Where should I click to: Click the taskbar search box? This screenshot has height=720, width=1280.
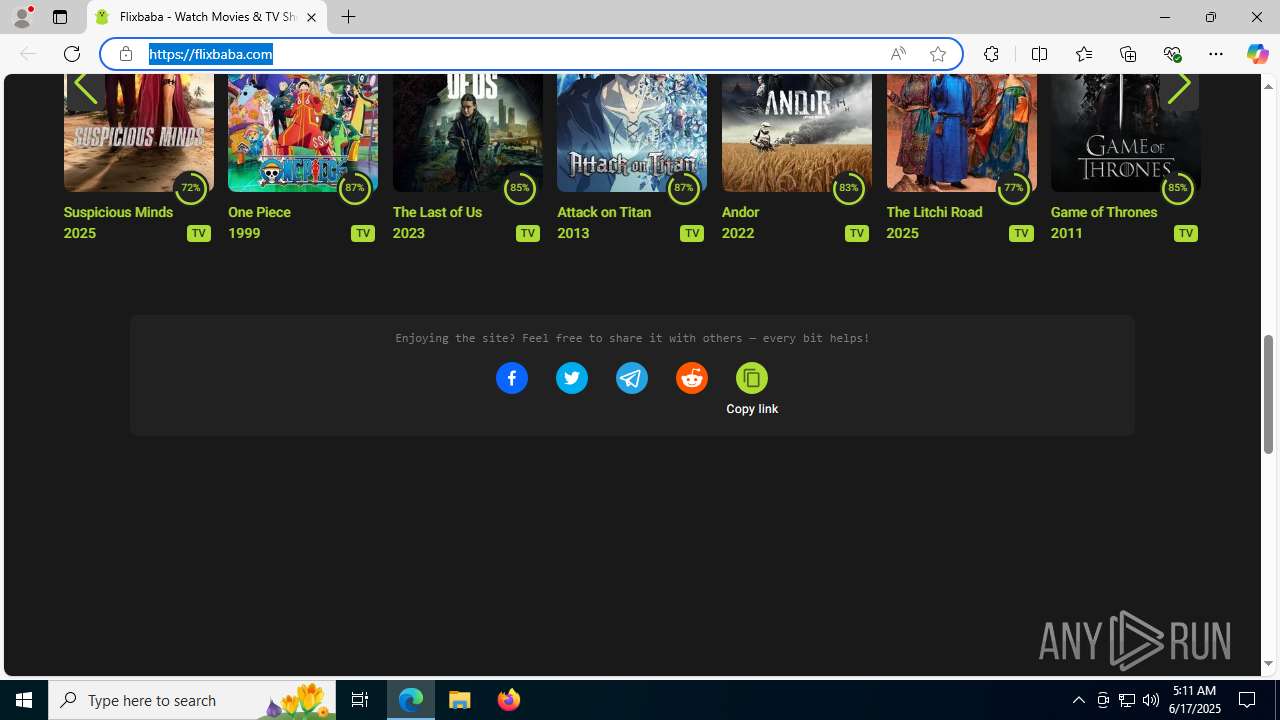pyautogui.click(x=192, y=700)
